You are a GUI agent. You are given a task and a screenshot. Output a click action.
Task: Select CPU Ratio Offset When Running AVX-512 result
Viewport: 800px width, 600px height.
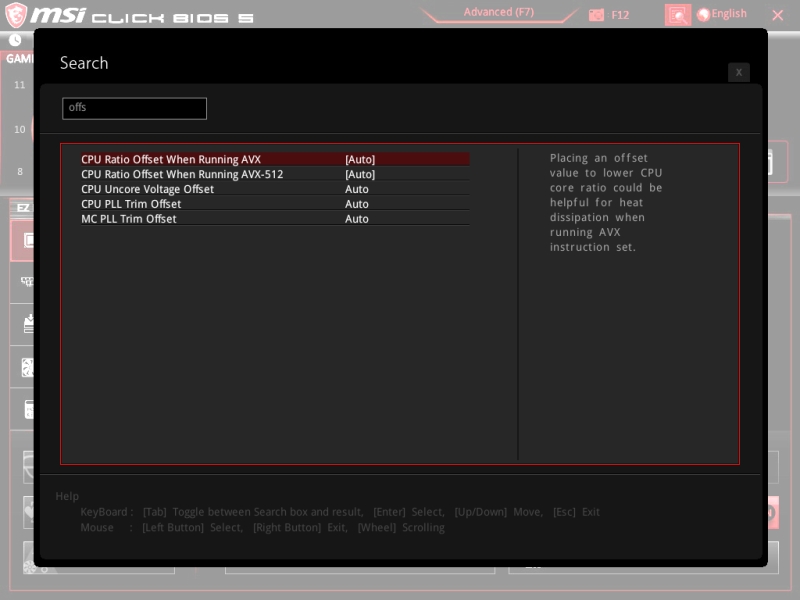[x=275, y=174]
